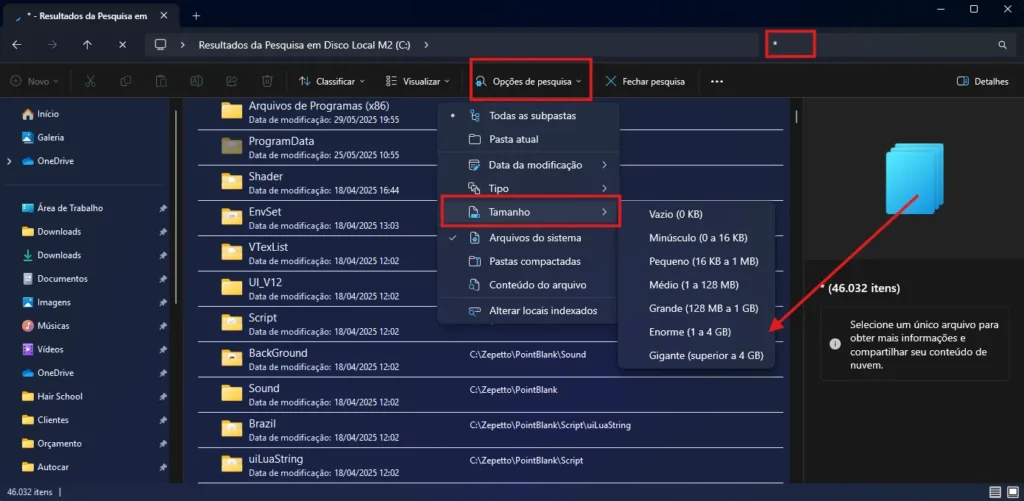Expand the Tamanho submenu

coord(528,212)
